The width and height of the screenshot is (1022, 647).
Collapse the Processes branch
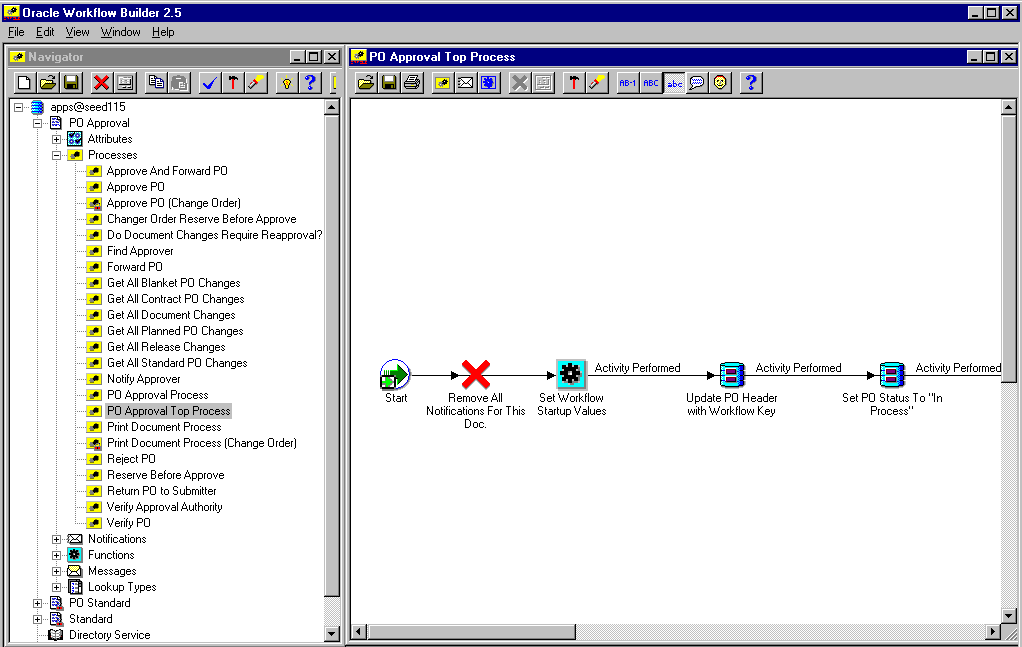pos(57,155)
